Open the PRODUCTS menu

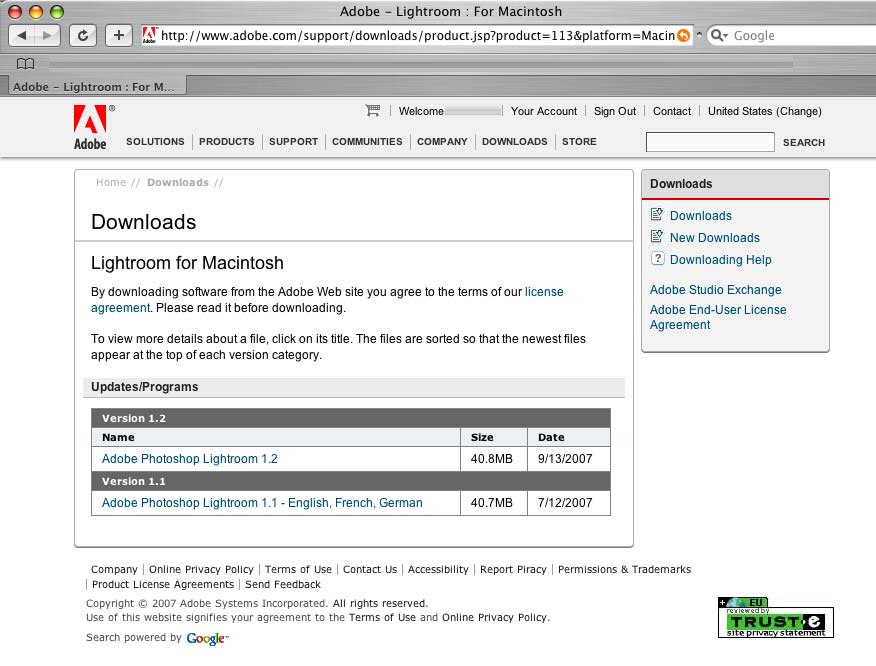(227, 141)
